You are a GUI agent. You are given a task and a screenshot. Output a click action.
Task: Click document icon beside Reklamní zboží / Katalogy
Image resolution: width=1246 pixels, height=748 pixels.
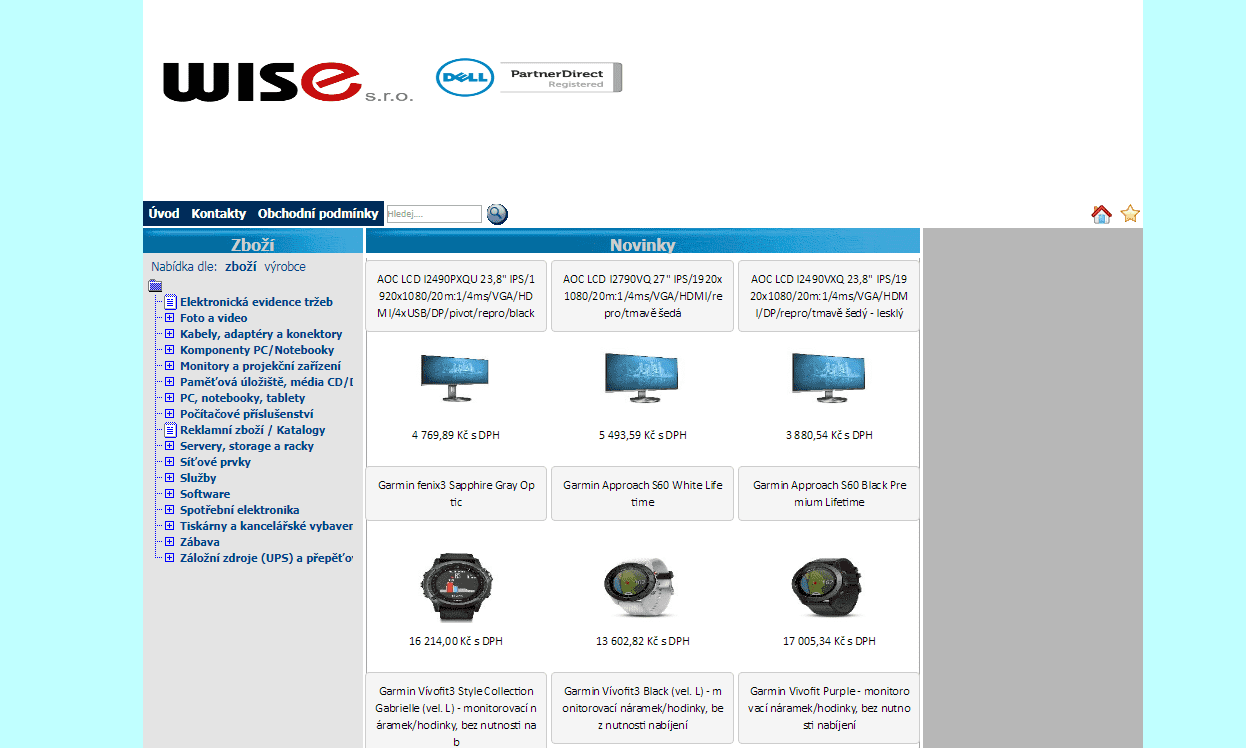[x=170, y=430]
